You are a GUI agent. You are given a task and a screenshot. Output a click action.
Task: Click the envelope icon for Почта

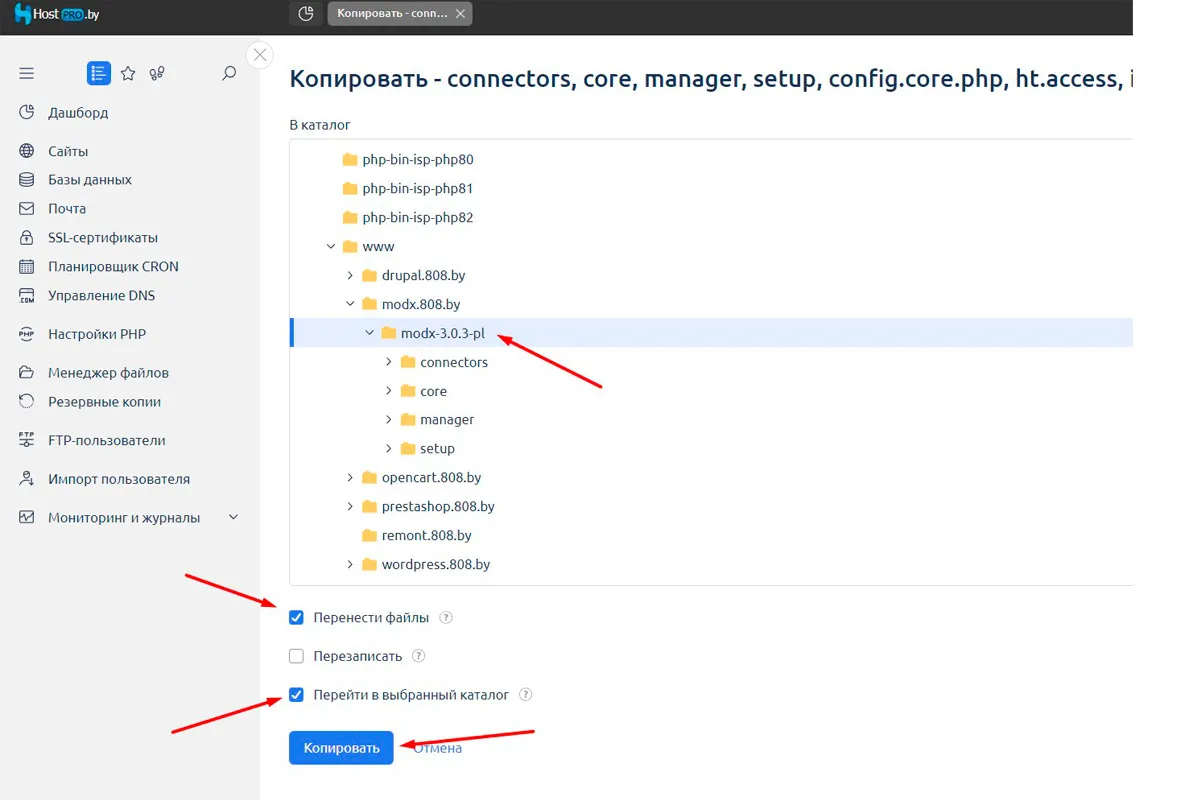tap(27, 209)
